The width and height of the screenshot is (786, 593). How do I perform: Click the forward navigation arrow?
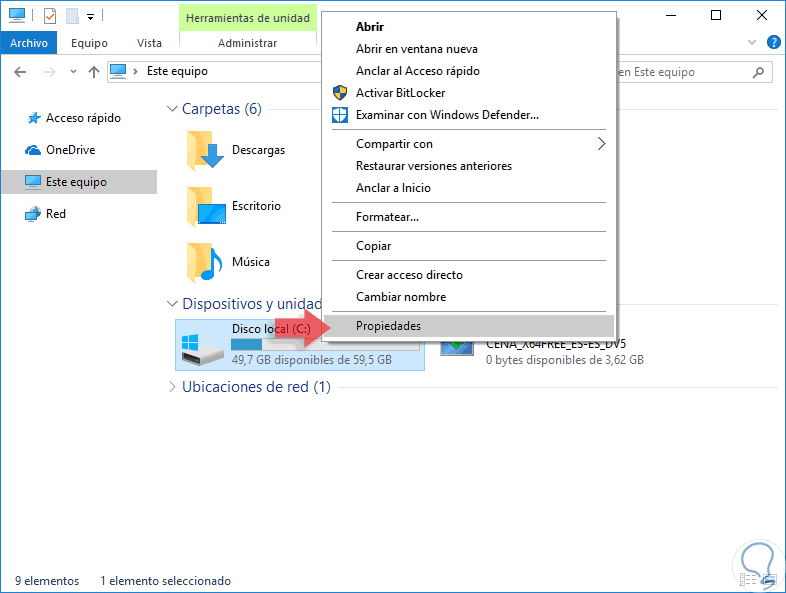50,72
